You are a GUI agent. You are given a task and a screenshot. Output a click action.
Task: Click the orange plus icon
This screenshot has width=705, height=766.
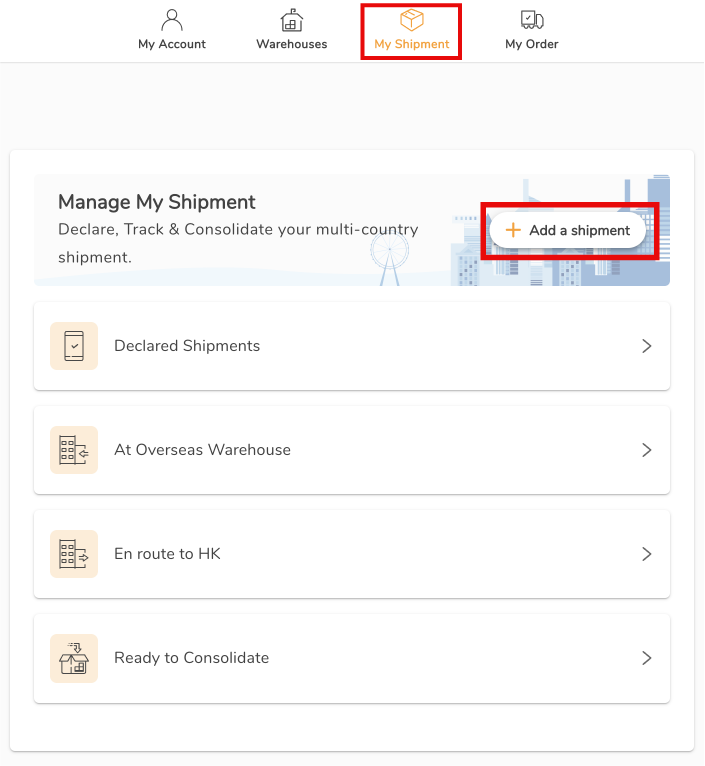pos(513,230)
